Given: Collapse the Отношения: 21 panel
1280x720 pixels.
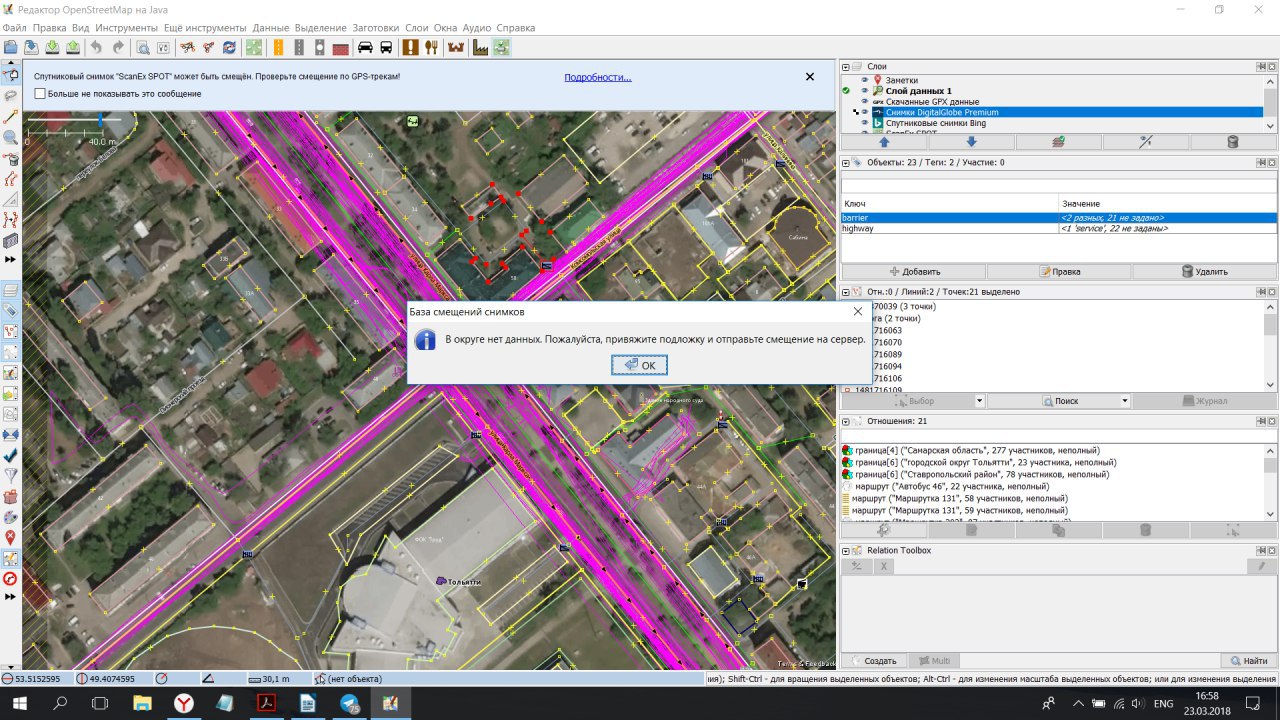Looking at the screenshot, I should (x=845, y=421).
